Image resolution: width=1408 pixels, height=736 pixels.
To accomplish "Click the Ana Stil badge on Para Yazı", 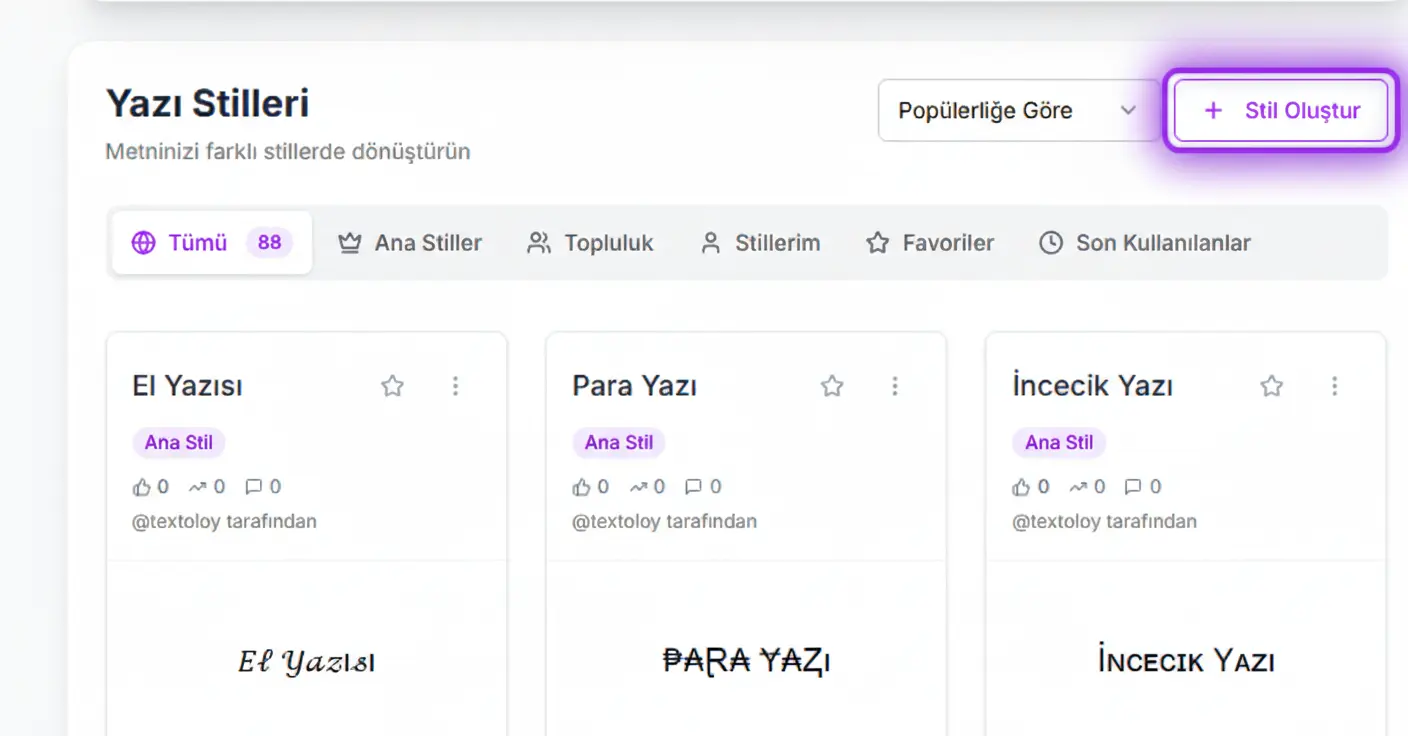I will [x=619, y=442].
